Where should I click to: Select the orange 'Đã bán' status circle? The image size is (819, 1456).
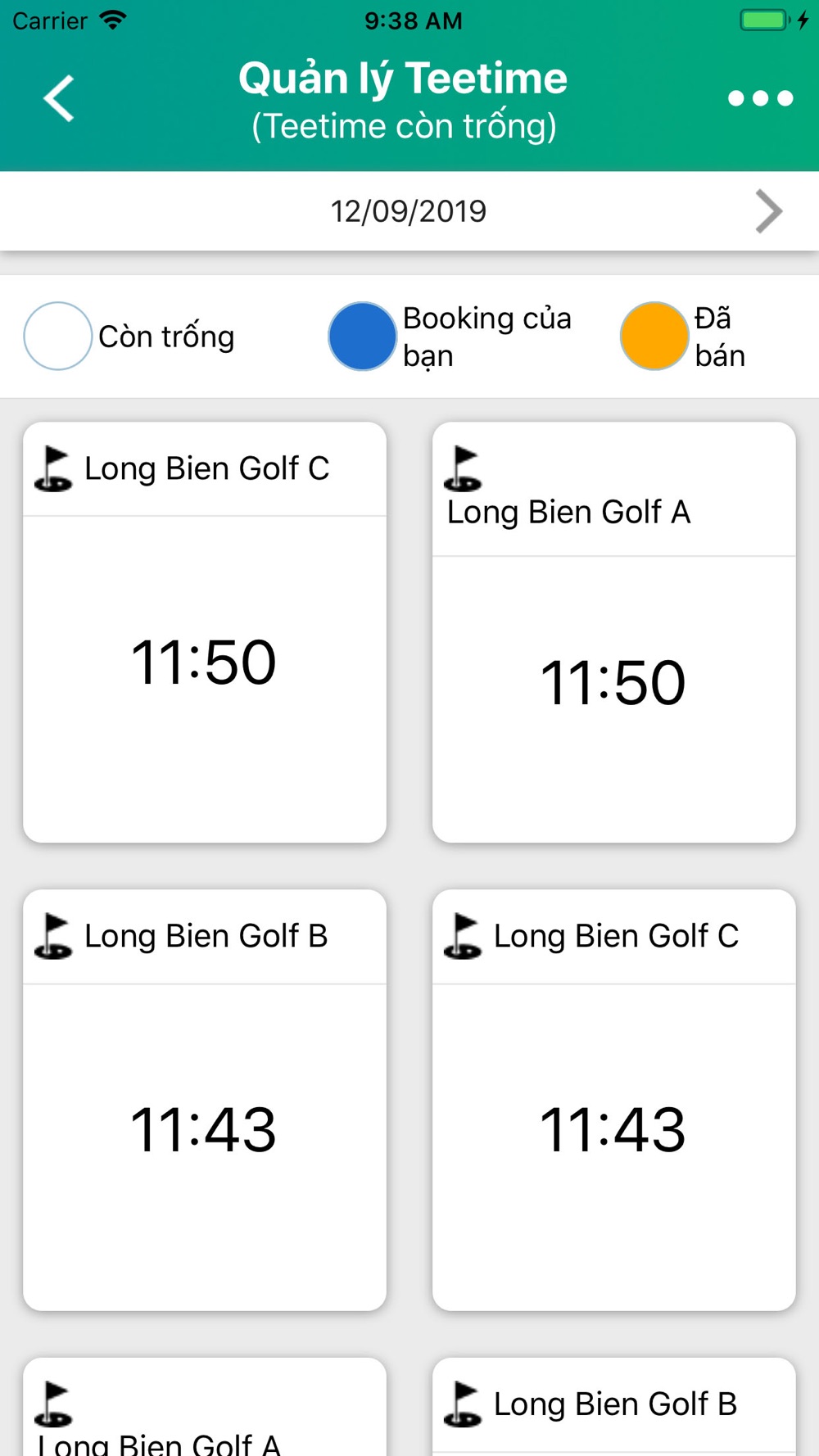(654, 336)
